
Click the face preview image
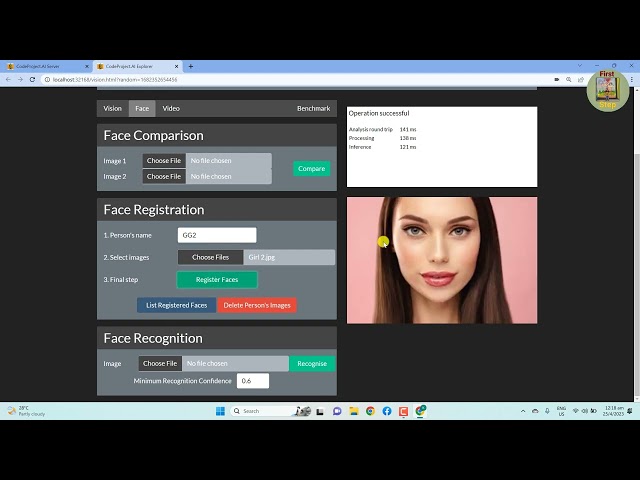pyautogui.click(x=442, y=260)
